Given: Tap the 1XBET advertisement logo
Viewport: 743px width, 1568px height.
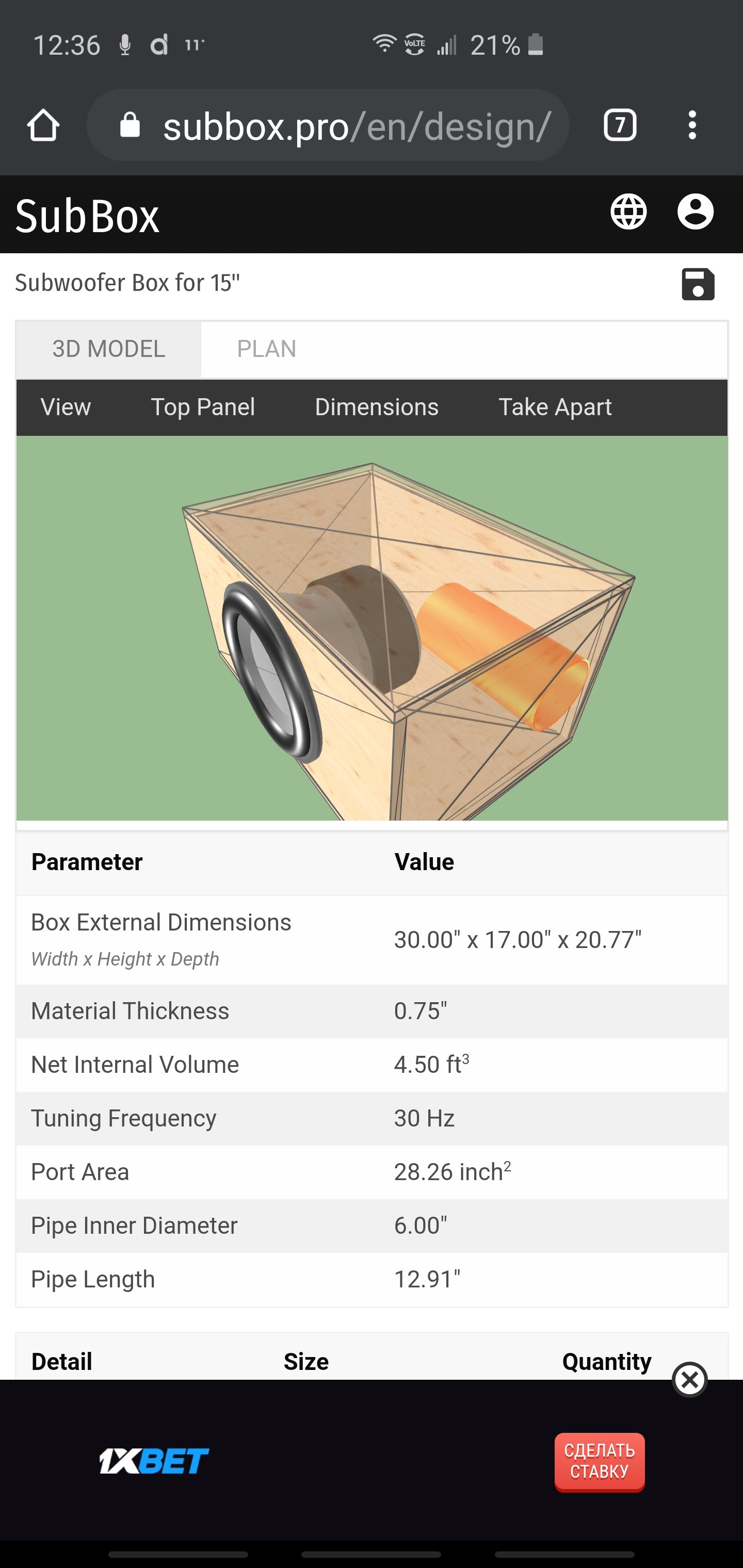Looking at the screenshot, I should pos(153,1461).
